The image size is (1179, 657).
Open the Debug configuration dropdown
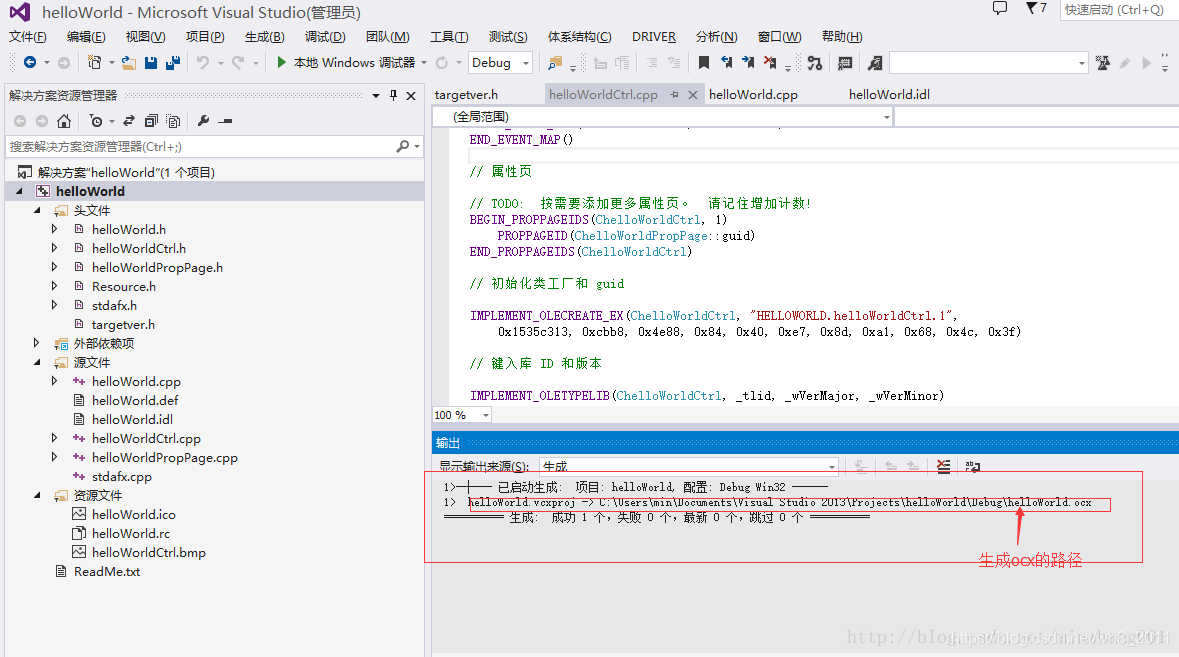point(500,62)
